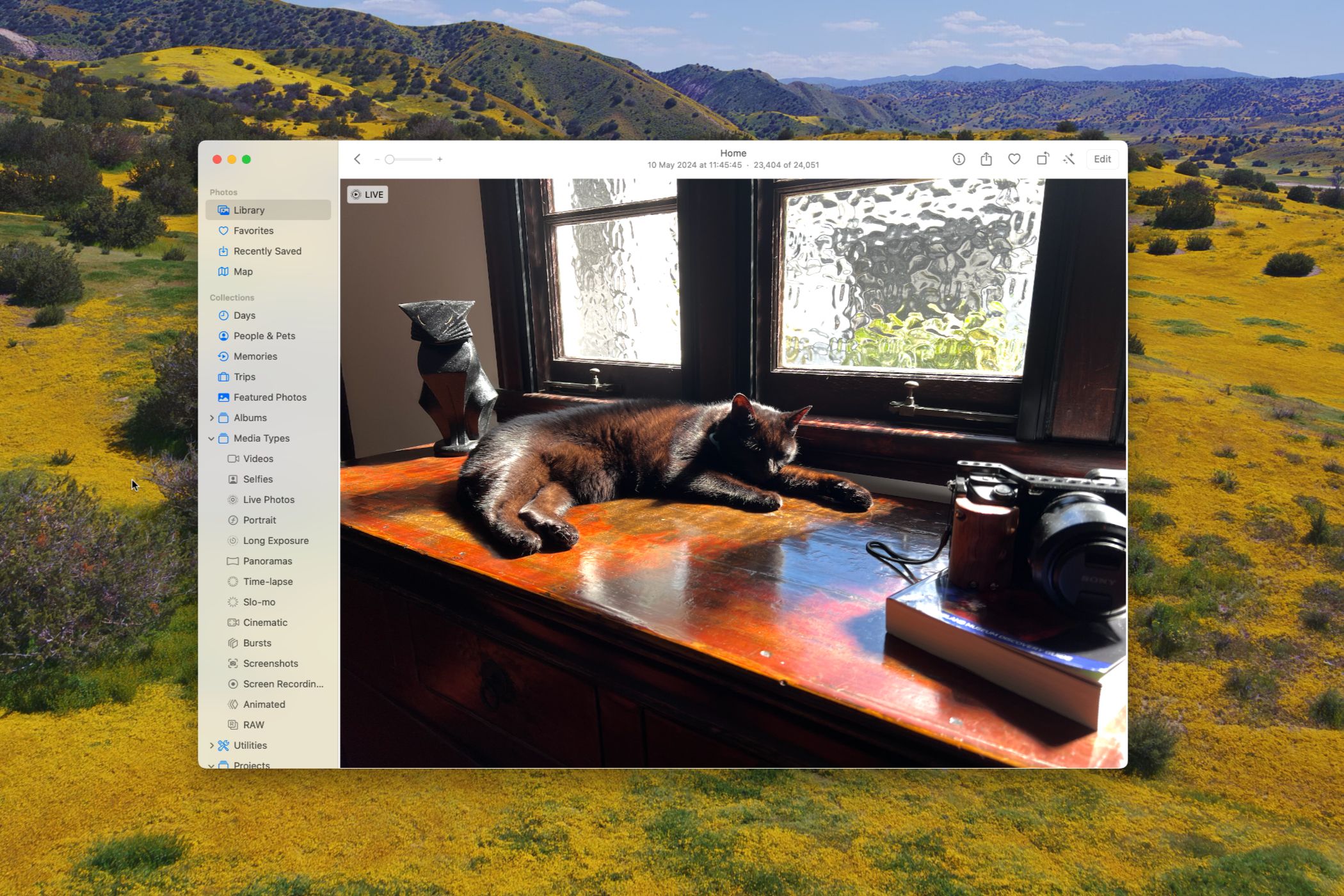Select Live Photos media type

point(268,500)
